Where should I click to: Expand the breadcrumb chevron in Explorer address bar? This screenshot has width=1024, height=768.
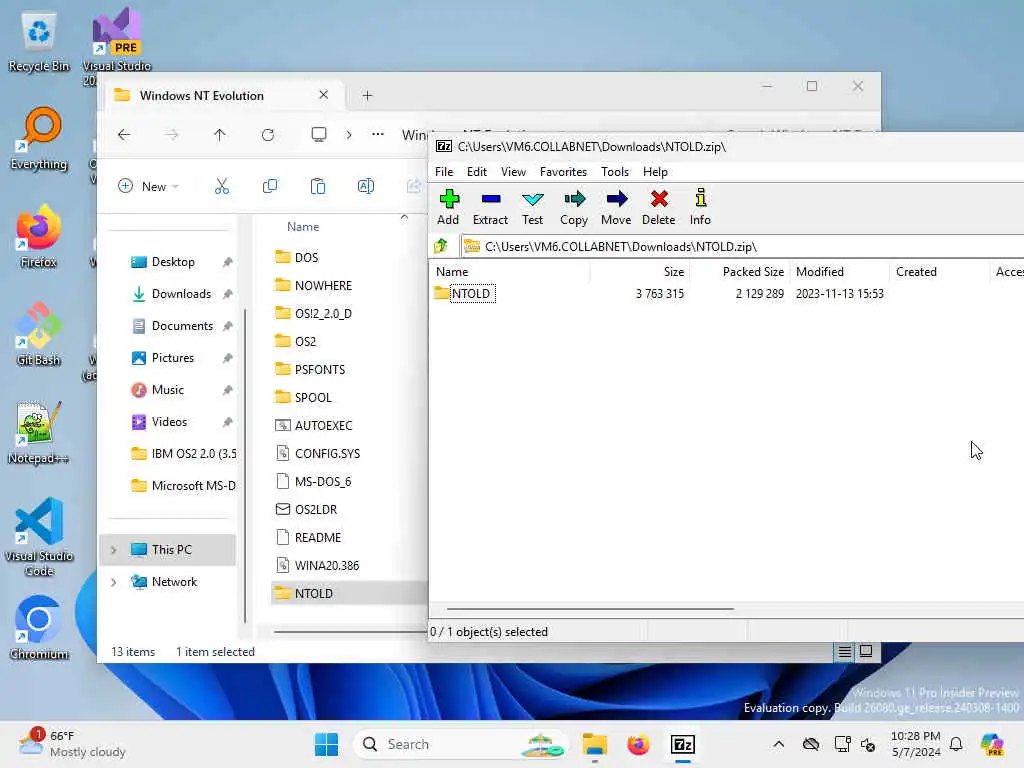(x=349, y=135)
